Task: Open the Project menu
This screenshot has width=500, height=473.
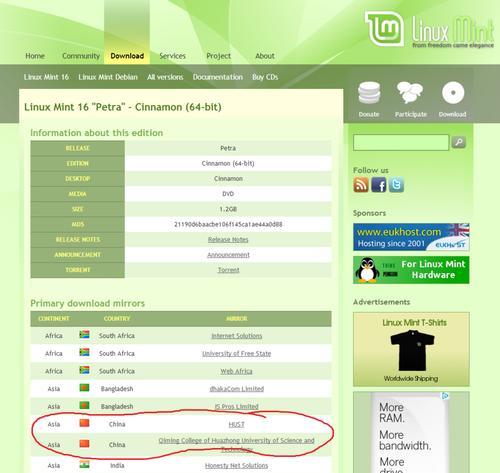Action: tap(218, 56)
